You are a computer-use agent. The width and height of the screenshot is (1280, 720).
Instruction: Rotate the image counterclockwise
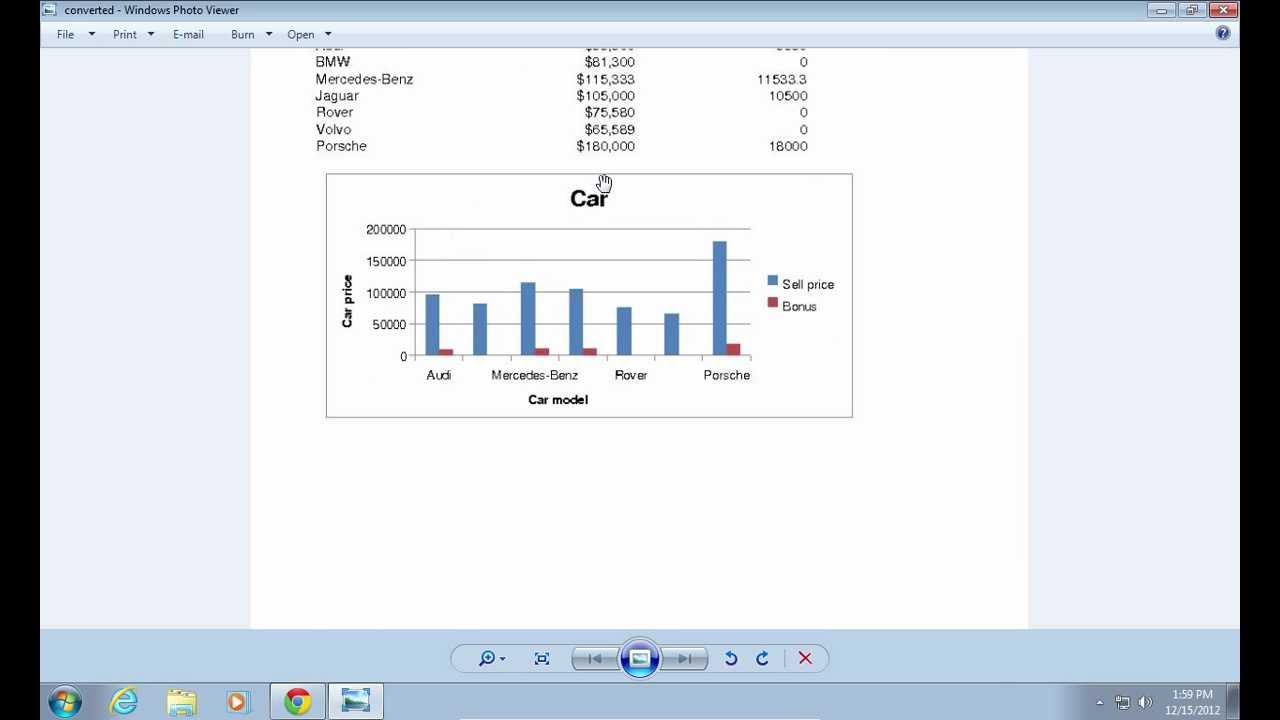point(731,658)
